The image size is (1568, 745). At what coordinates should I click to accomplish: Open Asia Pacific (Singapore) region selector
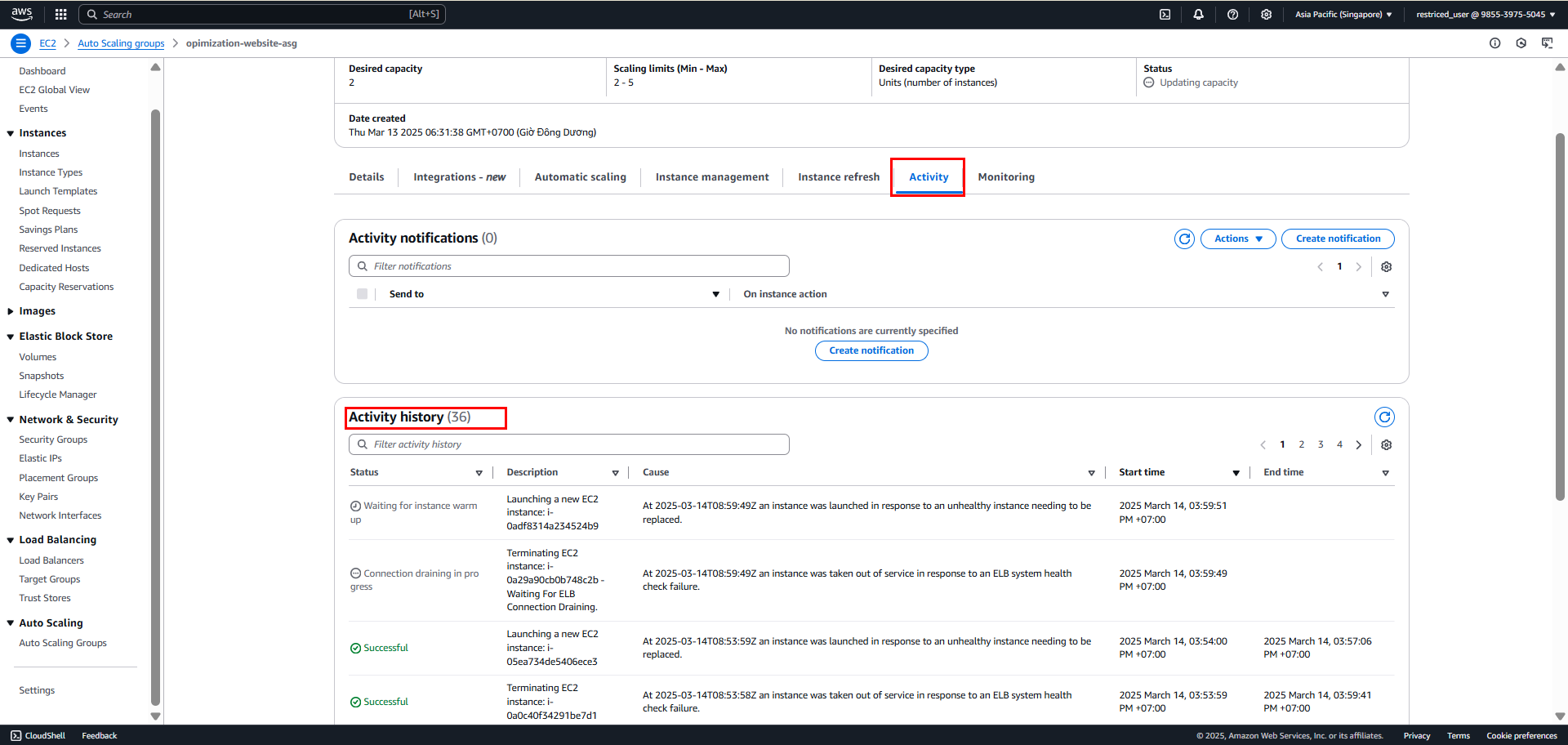1343,14
